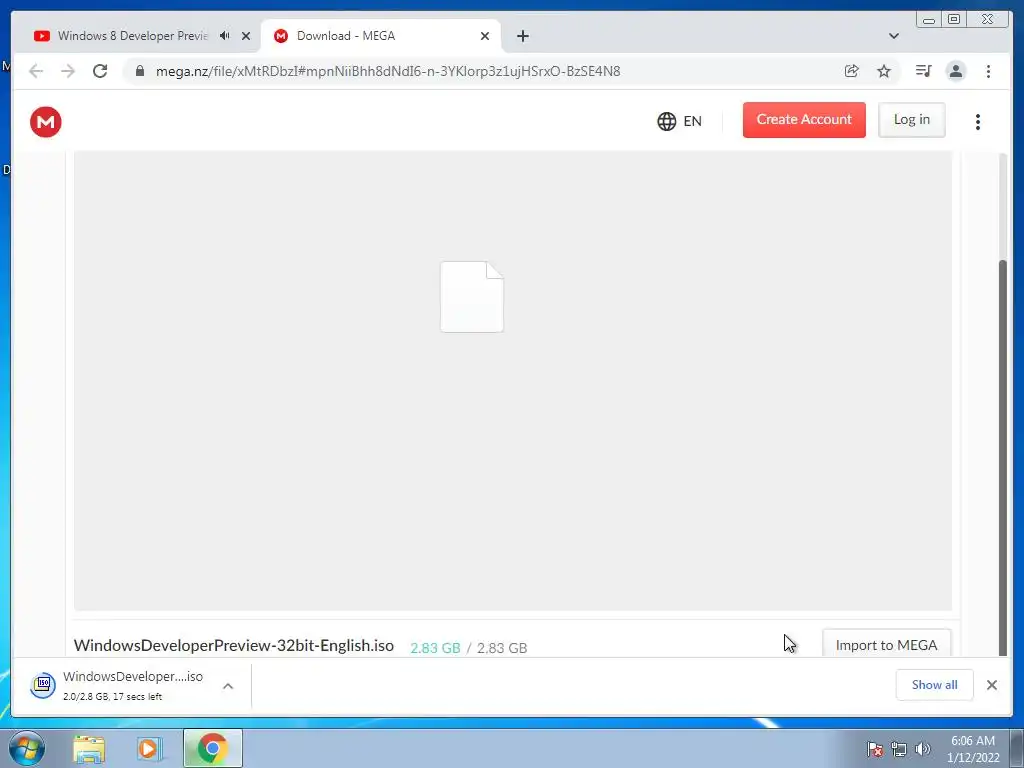The image size is (1024, 768).
Task: Reload the page with refresh icon
Action: tap(100, 71)
